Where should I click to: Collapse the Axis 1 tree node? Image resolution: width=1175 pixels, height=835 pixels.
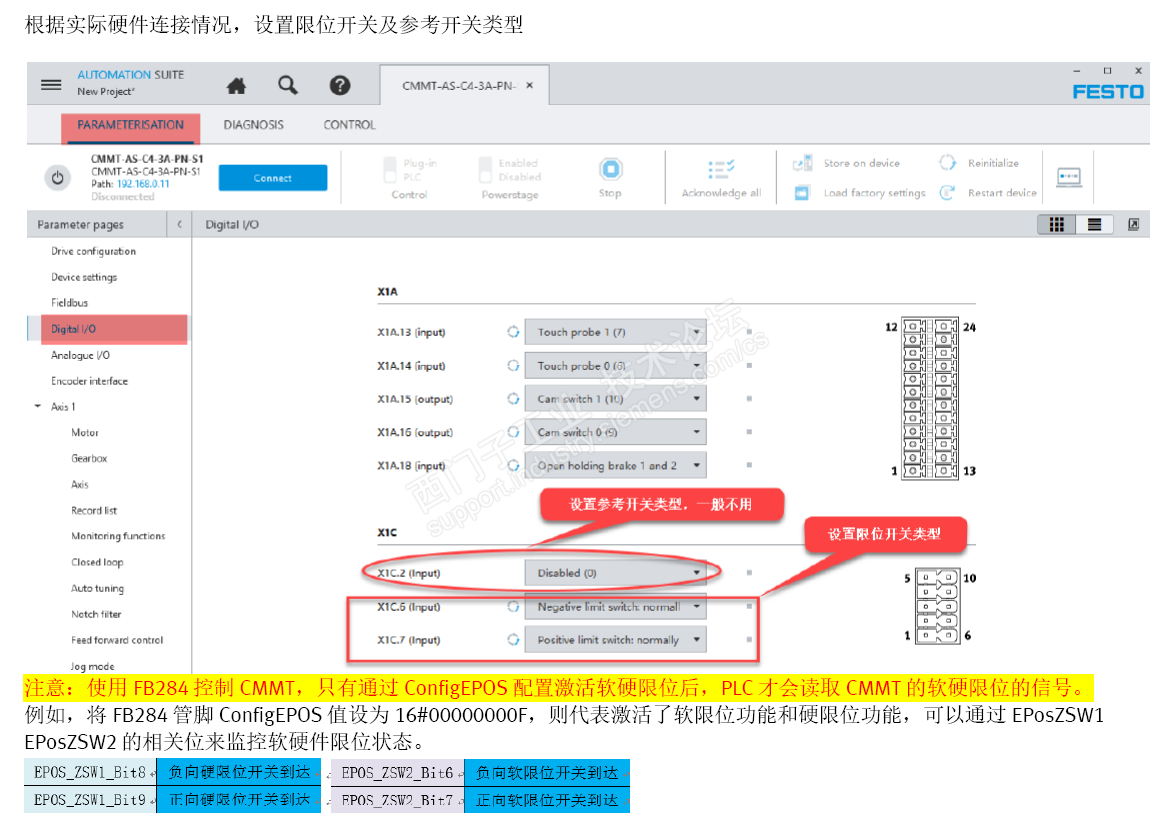[x=37, y=406]
